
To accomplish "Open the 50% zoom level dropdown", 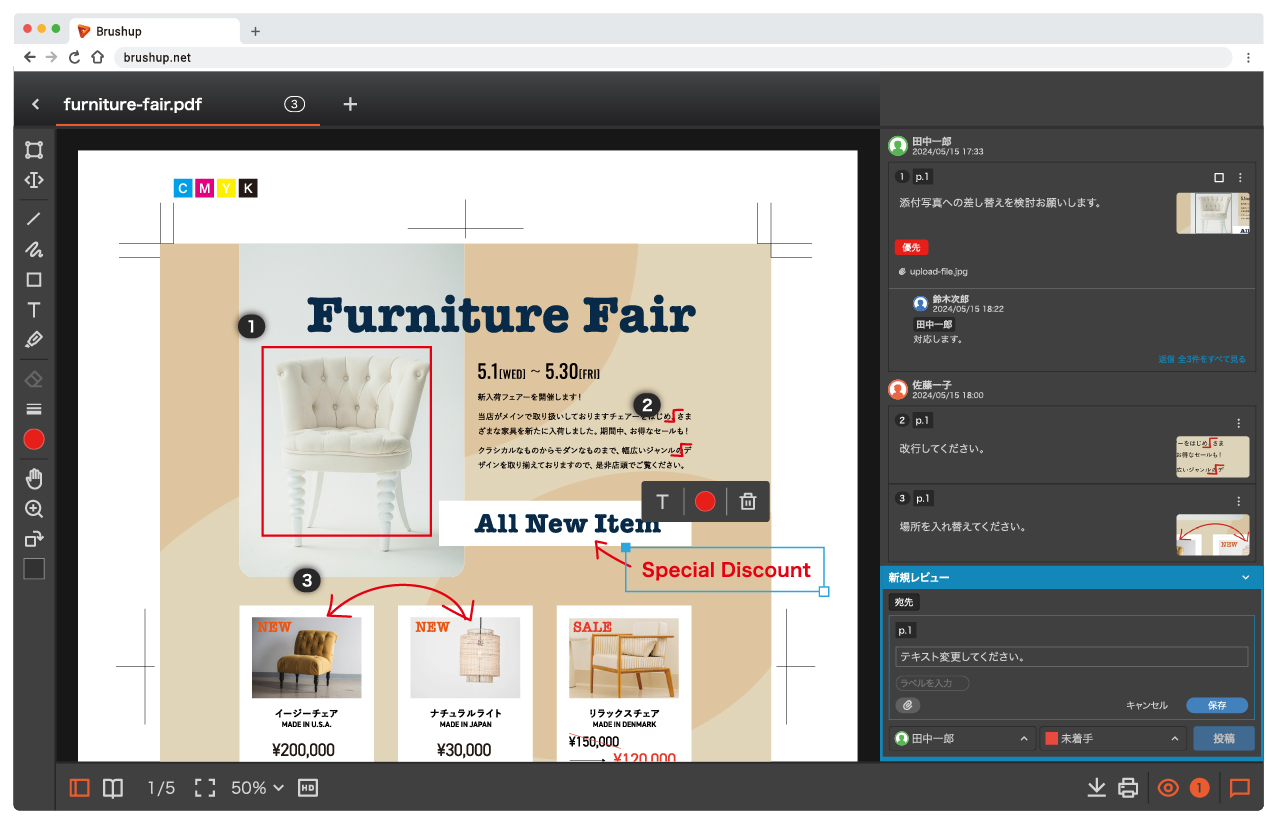I will 258,788.
